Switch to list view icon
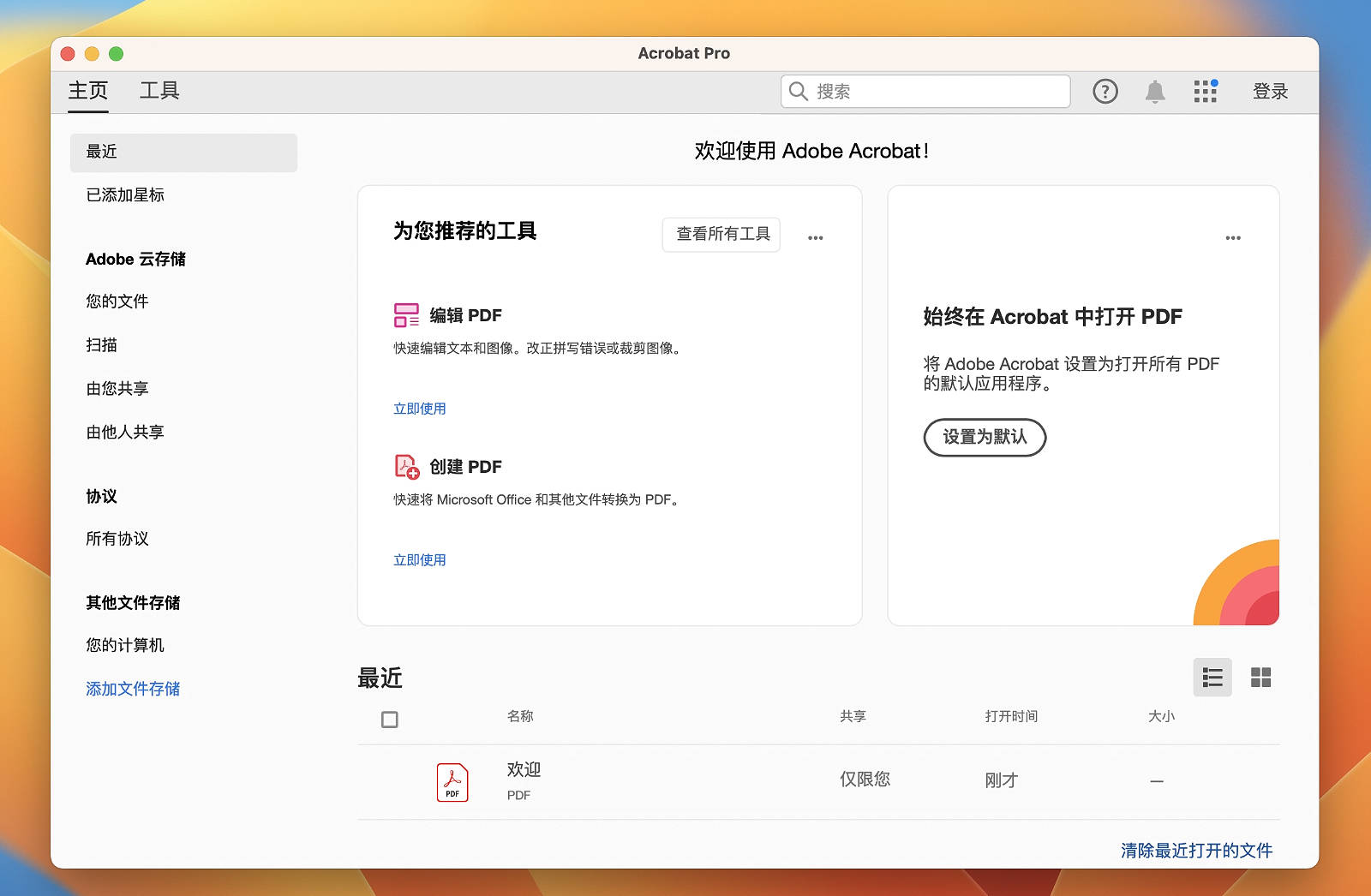 coord(1212,678)
